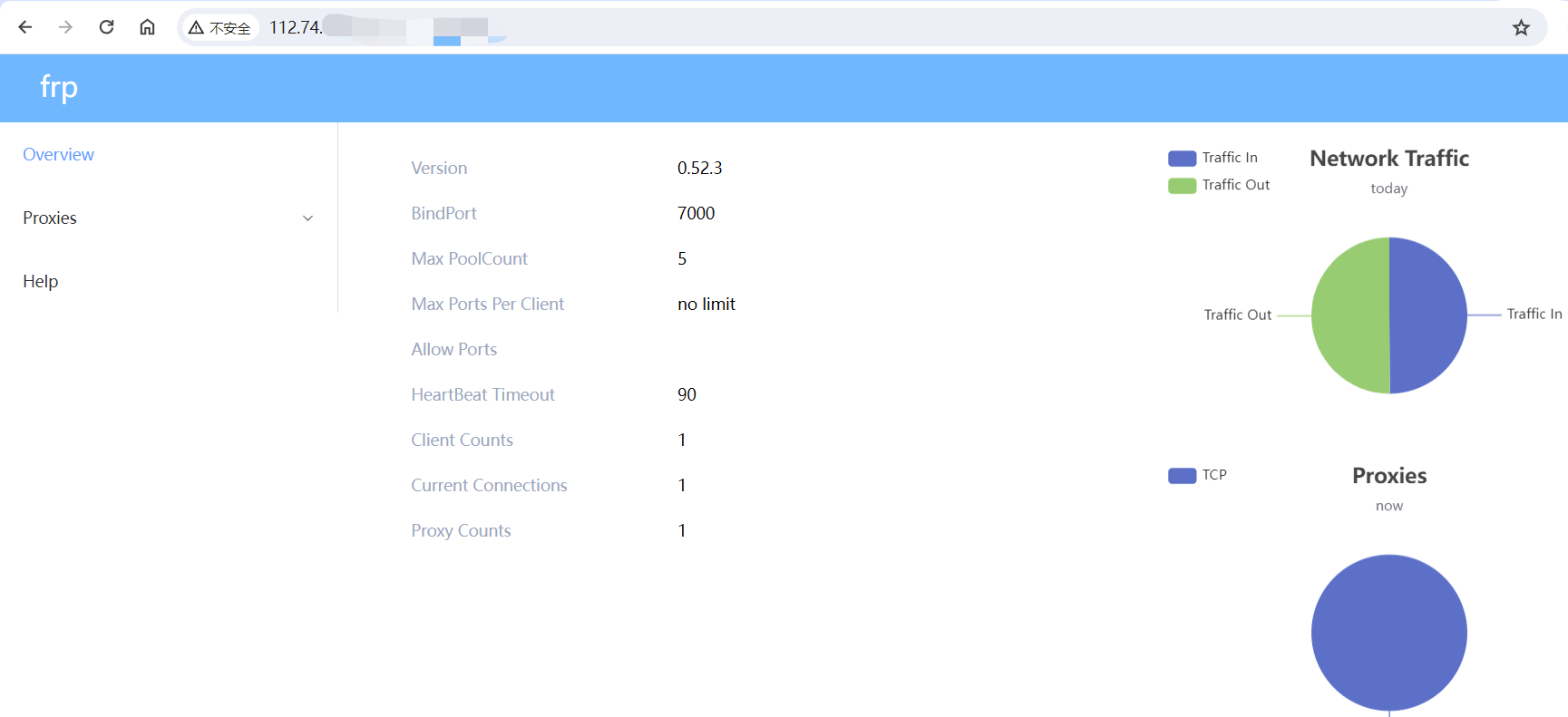Click the 'now' subtitle under Proxies
Image resolution: width=1568 pixels, height=717 pixels.
coord(1389,506)
